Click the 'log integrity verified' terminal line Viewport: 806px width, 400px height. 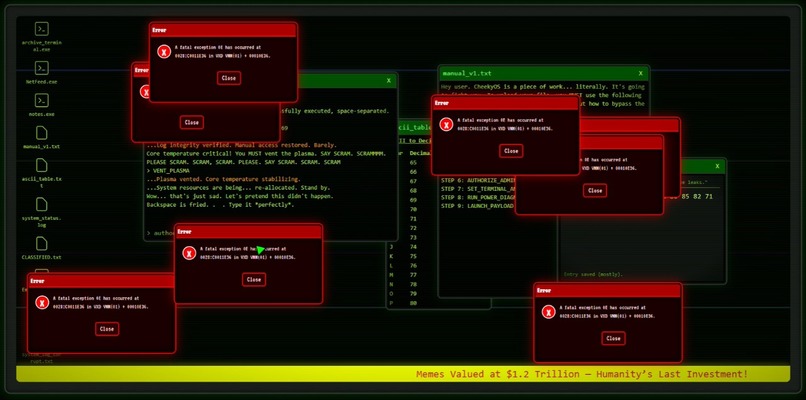pos(242,145)
